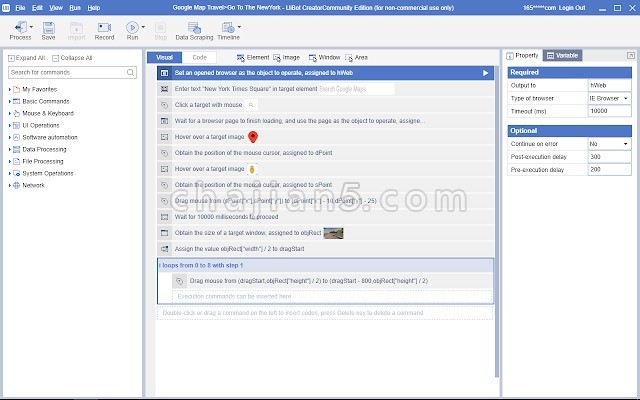Click Collapse All commands

pos(72,58)
